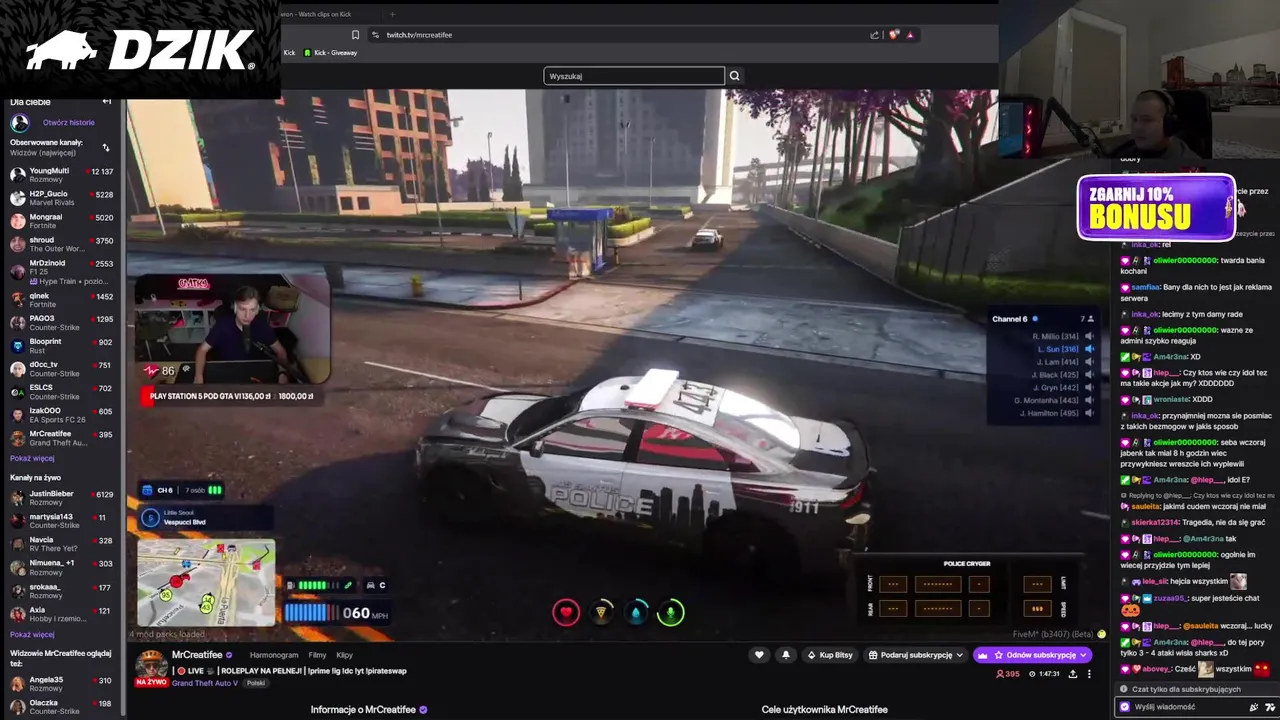
Task: Open the site settings icon left of the URL
Action: tap(375, 35)
